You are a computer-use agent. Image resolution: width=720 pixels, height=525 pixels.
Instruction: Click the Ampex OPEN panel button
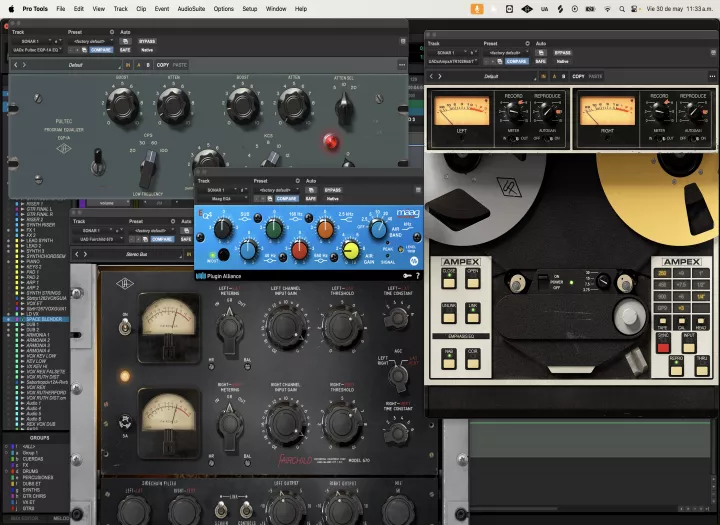click(472, 278)
